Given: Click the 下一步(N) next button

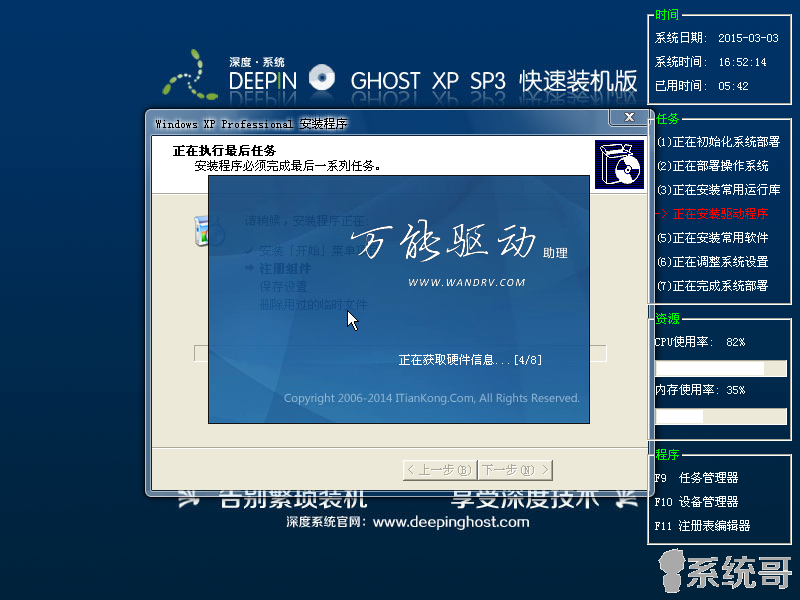Looking at the screenshot, I should click(x=515, y=470).
